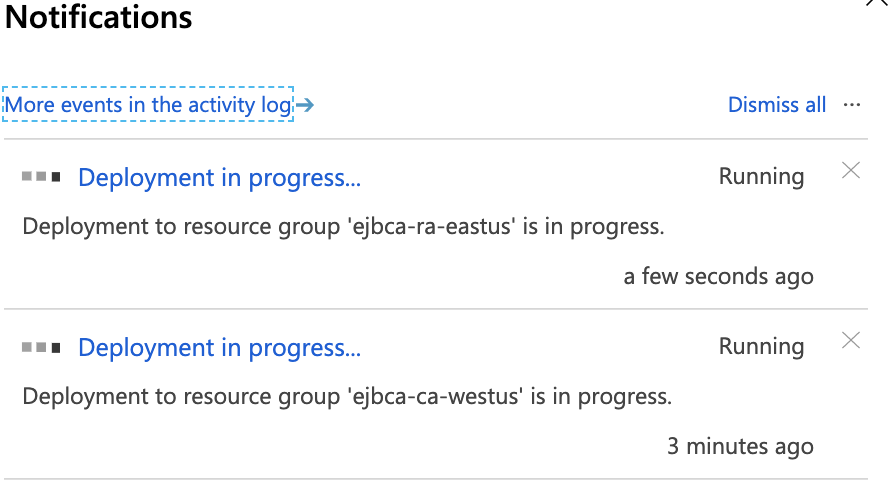Click the arrow icon beside activity log link
Screen dimensions: 890x482
click(305, 105)
